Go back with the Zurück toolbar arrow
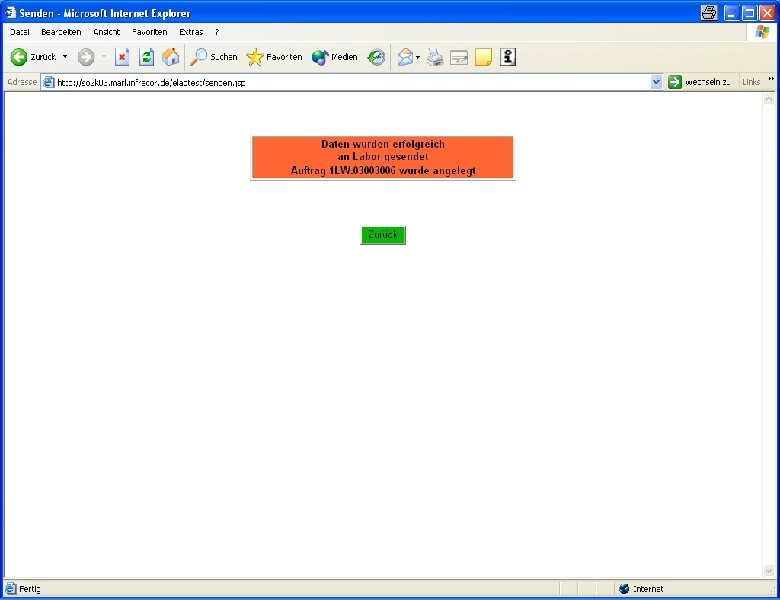Screen dimensions: 780x600 coord(33,57)
